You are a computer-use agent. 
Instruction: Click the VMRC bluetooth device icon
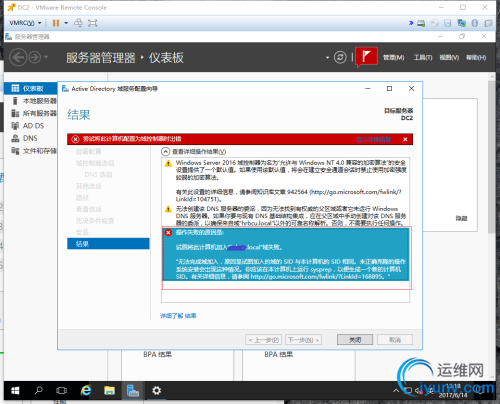(475, 23)
